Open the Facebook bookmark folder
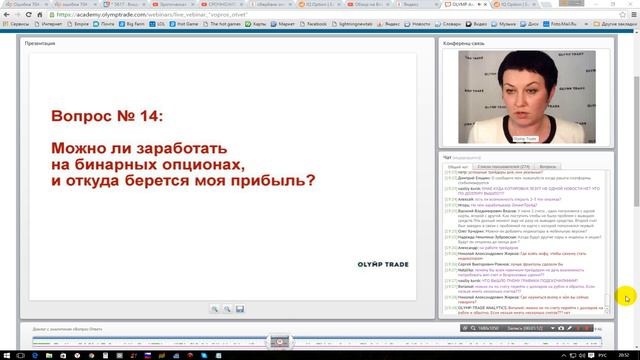 point(313,24)
